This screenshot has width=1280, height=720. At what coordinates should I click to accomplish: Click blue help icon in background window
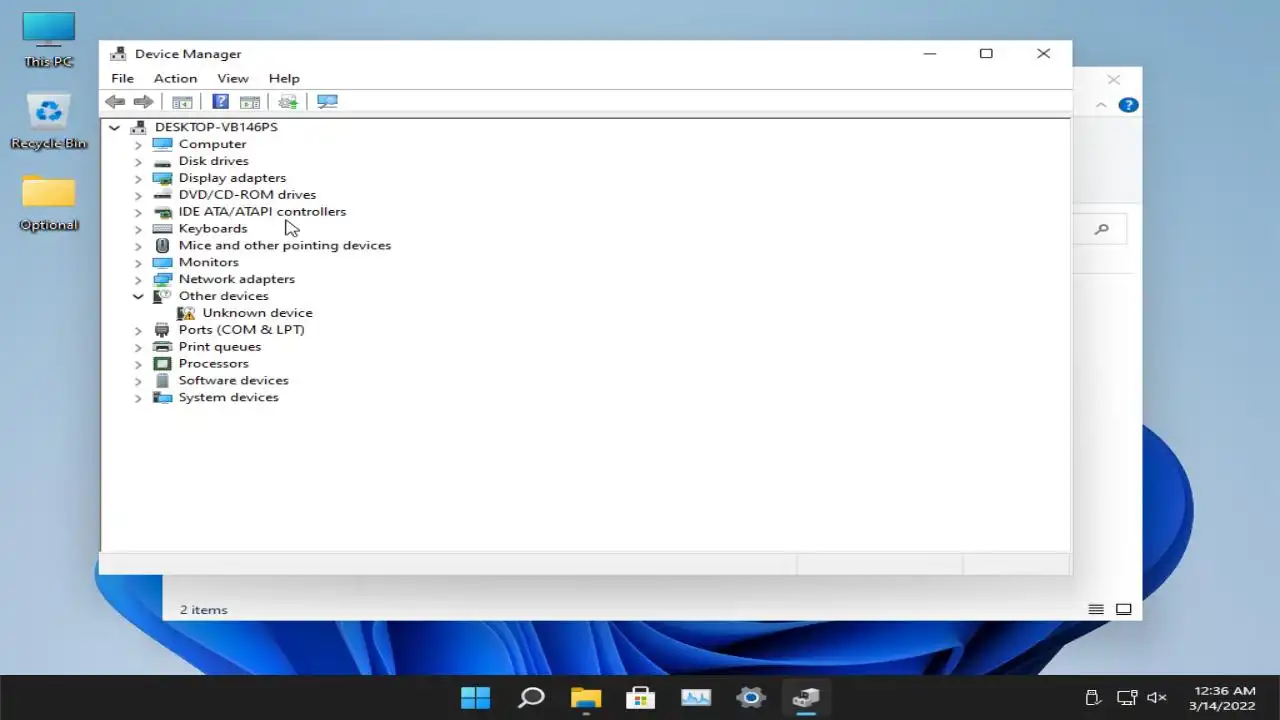tap(1128, 105)
